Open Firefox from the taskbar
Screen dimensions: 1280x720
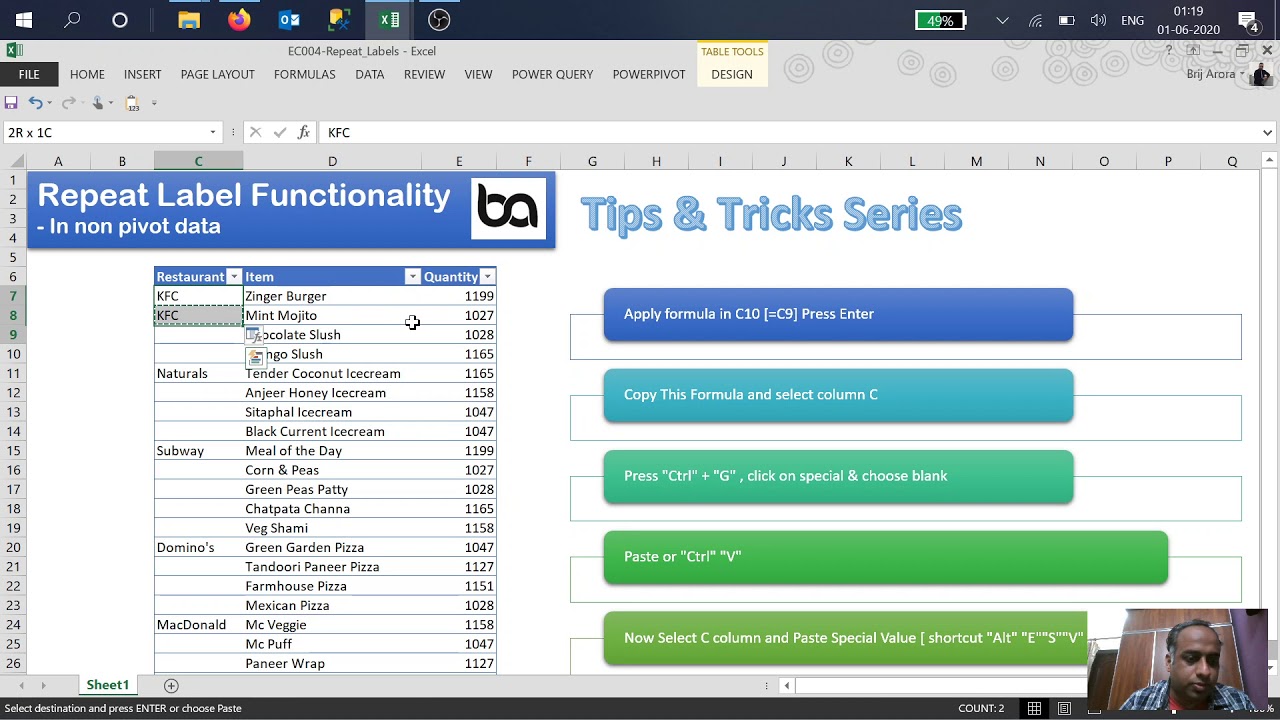(x=239, y=20)
